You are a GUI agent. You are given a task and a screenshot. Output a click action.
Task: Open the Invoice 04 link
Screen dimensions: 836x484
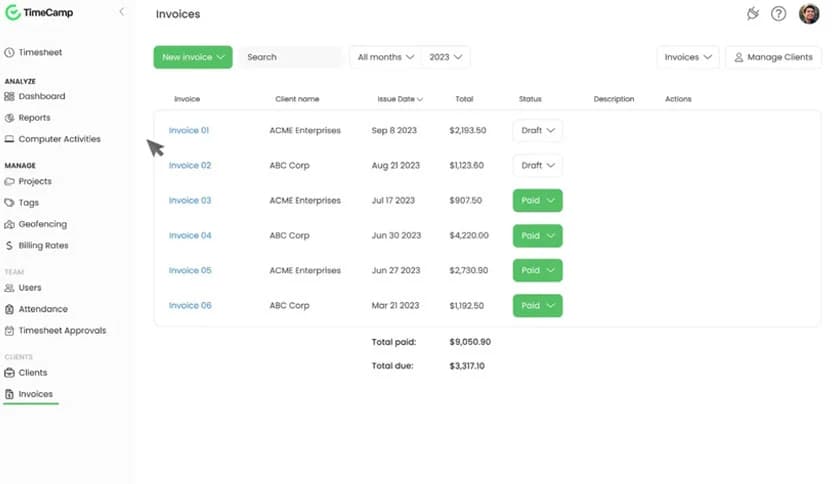tap(190, 236)
